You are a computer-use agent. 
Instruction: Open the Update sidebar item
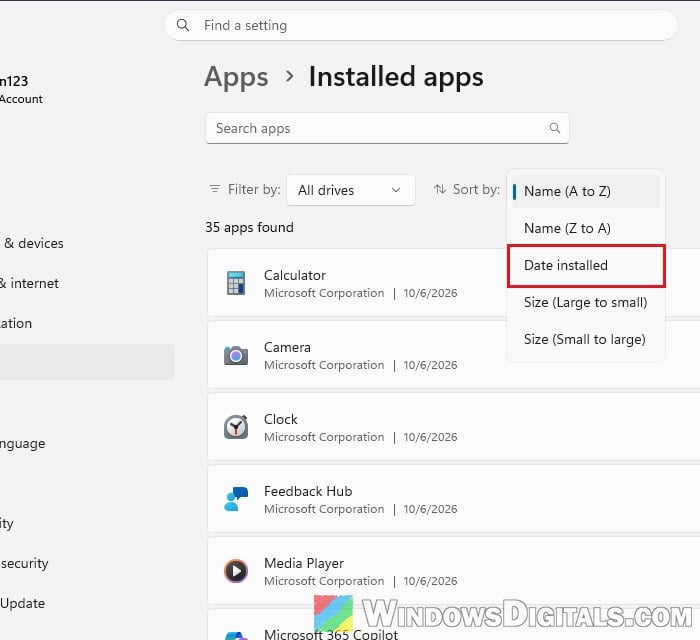point(22,603)
